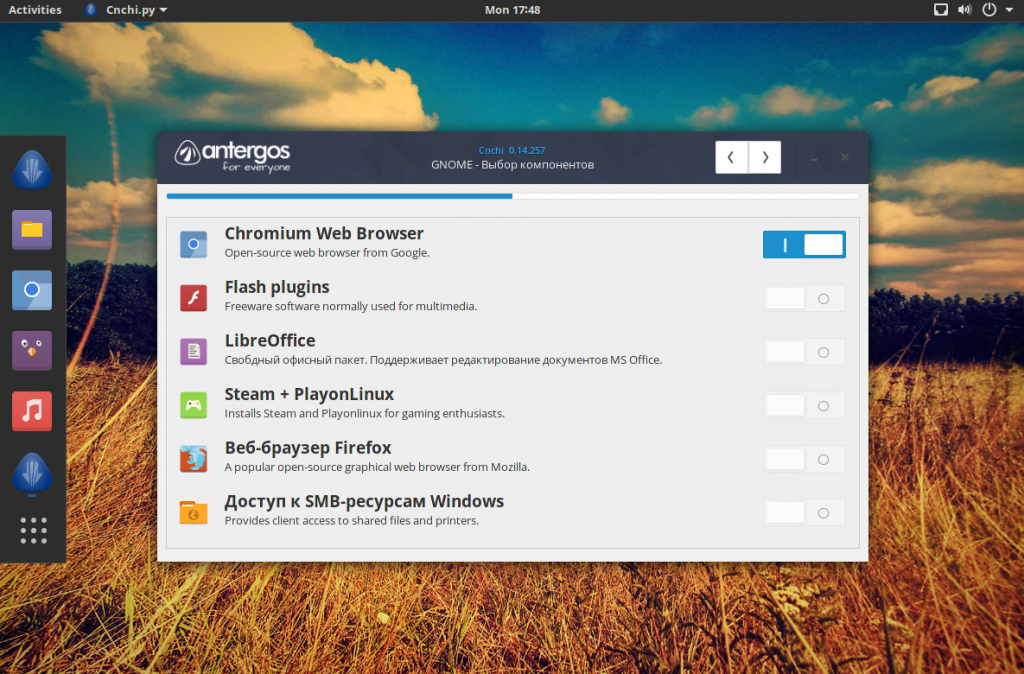Click the "Flash plugins" title text

tap(277, 287)
